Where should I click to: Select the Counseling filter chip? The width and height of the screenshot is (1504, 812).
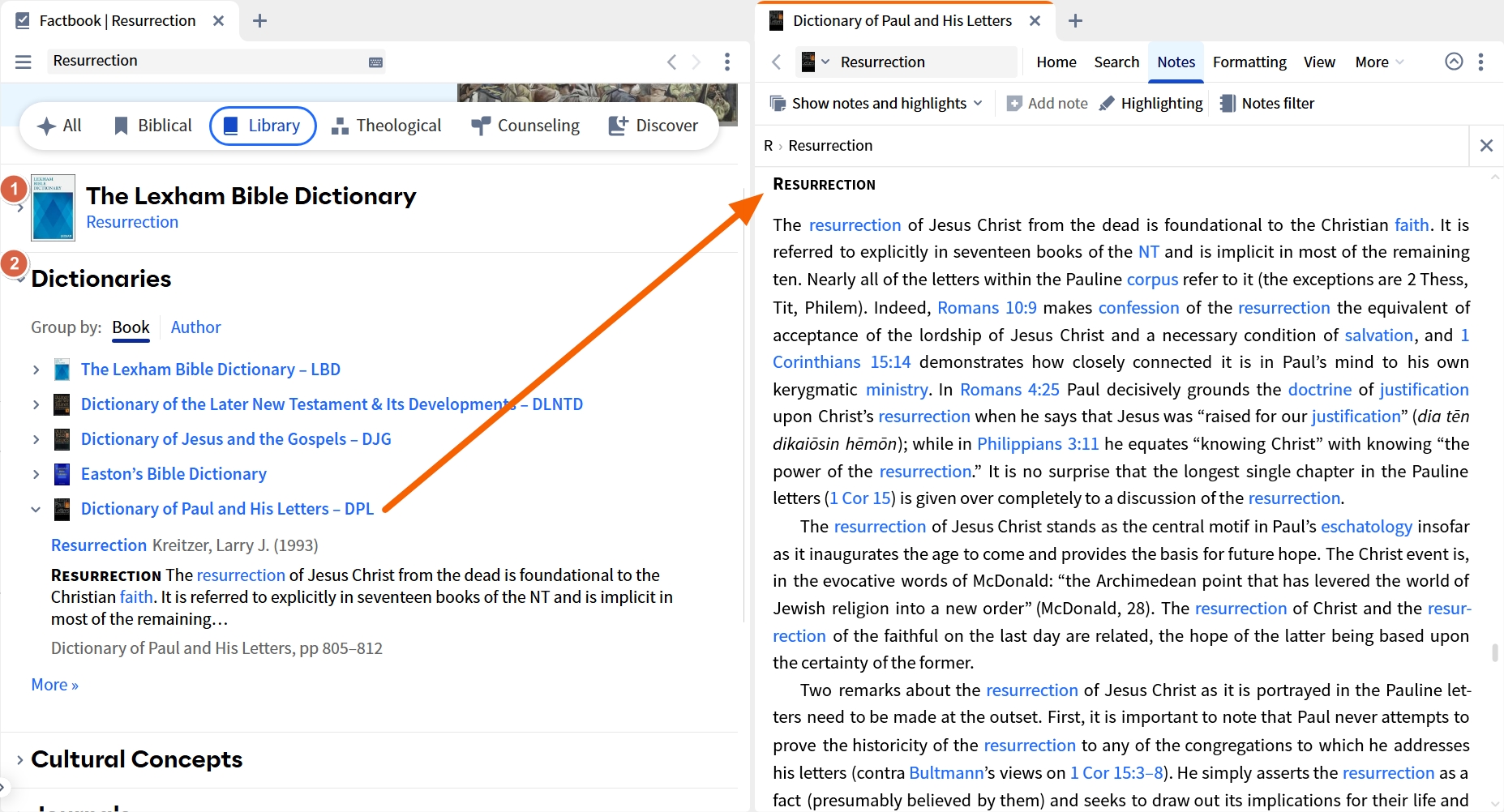[x=525, y=126]
